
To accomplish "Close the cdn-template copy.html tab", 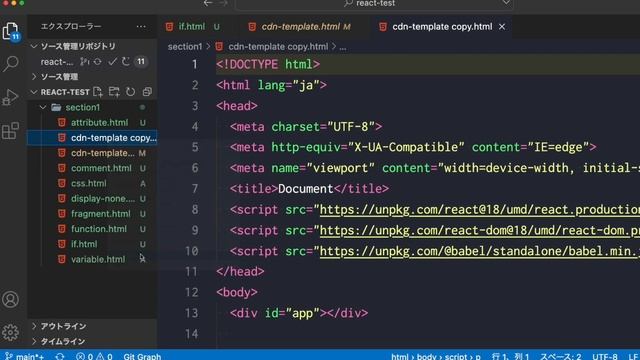I will [x=502, y=27].
